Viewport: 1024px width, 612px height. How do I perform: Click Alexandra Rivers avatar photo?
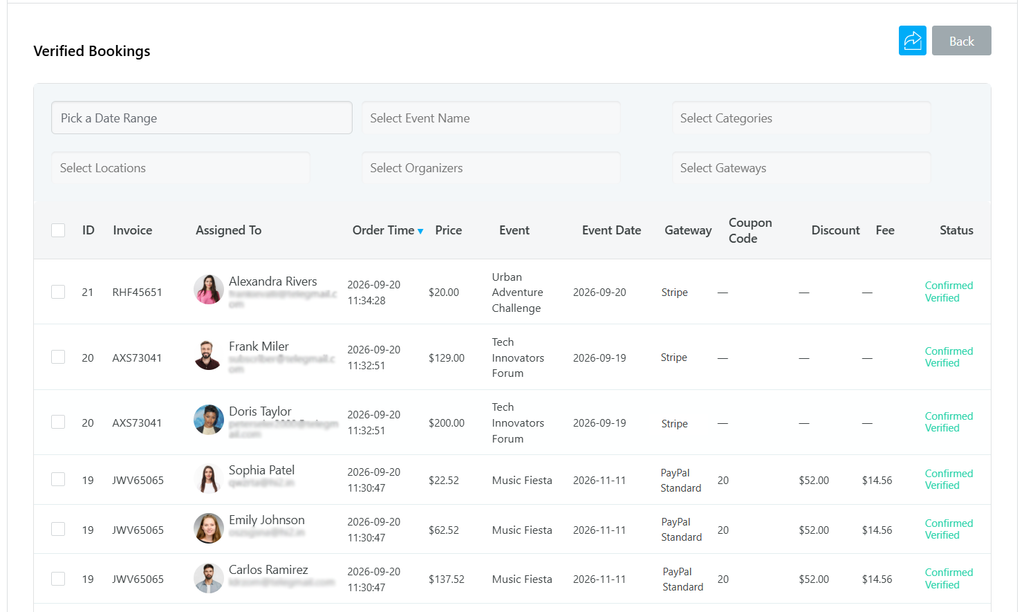[208, 289]
